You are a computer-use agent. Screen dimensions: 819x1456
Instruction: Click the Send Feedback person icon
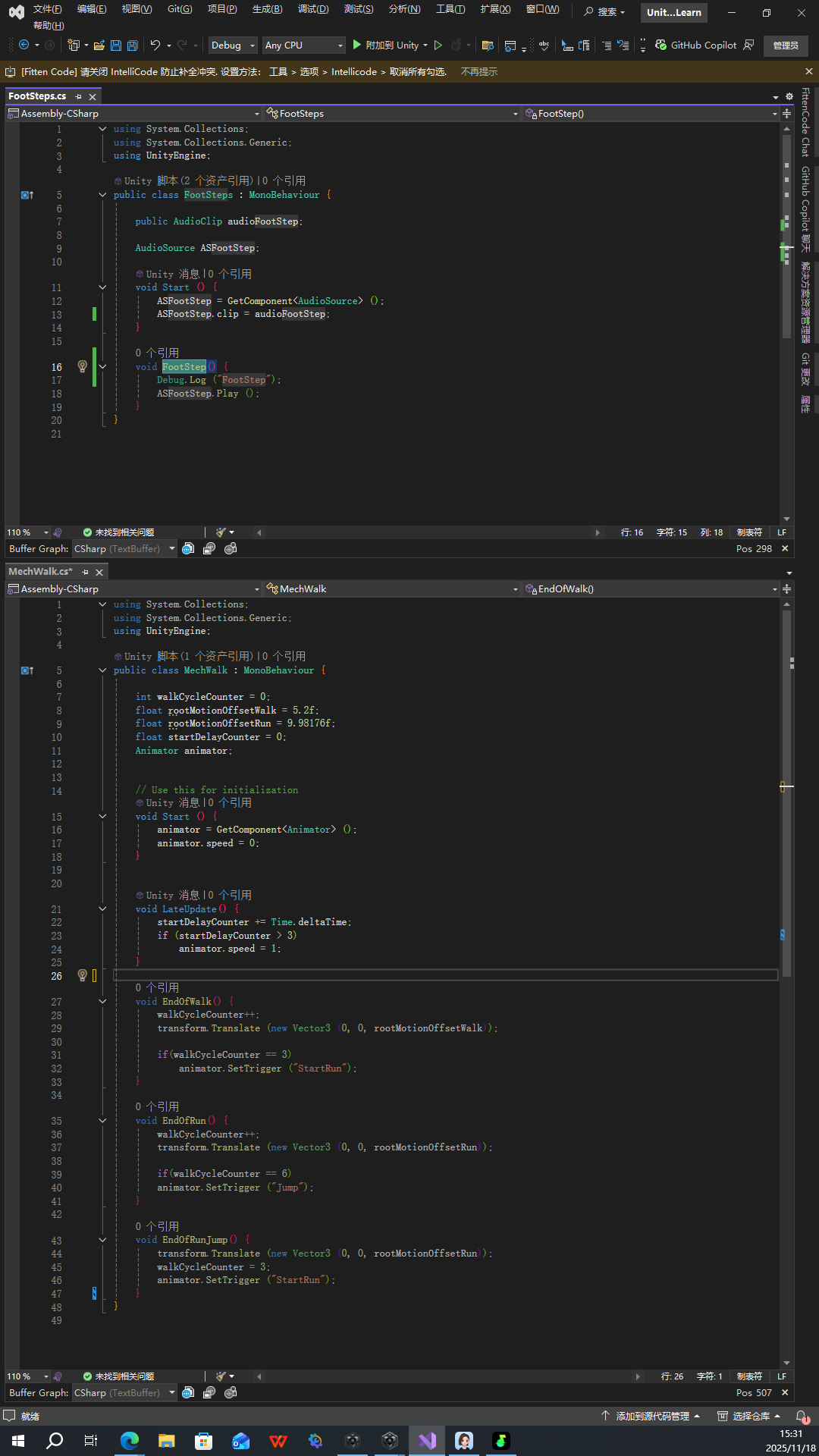click(x=749, y=45)
